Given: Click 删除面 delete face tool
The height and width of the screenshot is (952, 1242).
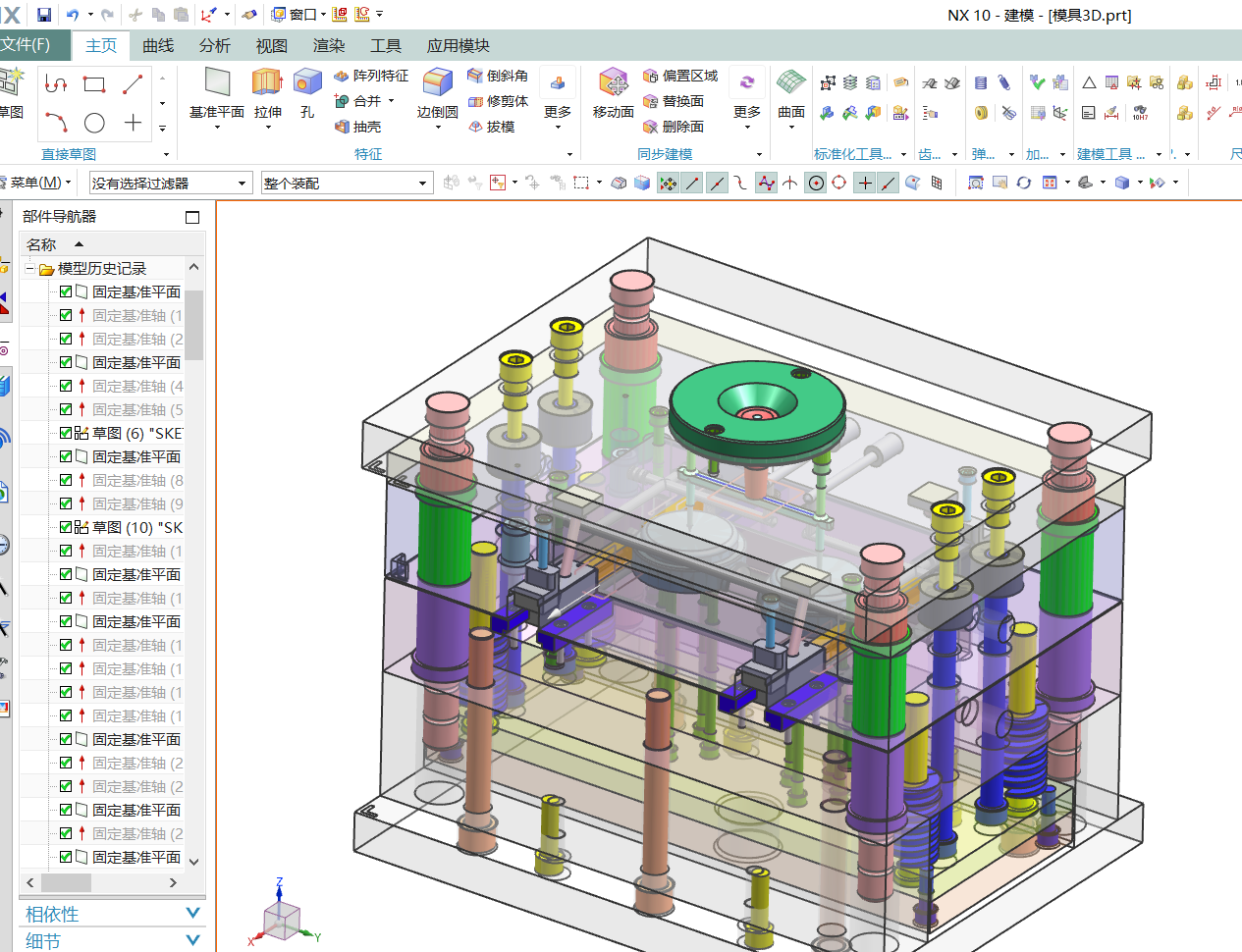Looking at the screenshot, I should 674,127.
